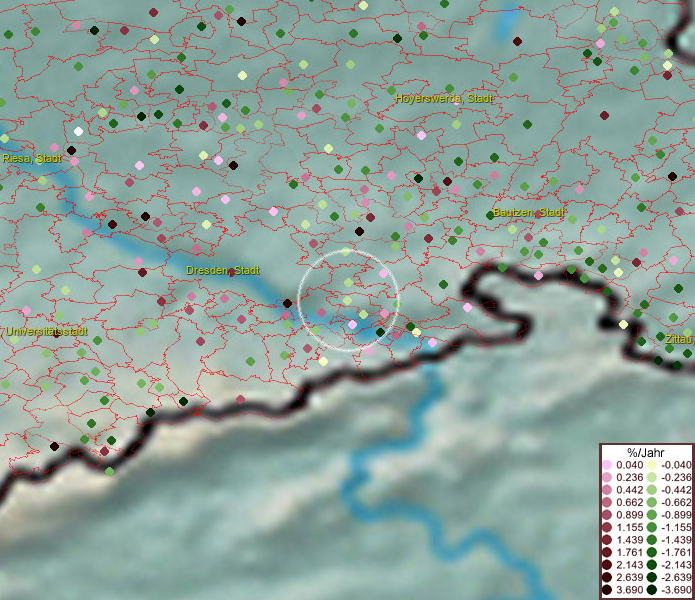
Task: Click the -0.662 legend value
Action: point(676,503)
